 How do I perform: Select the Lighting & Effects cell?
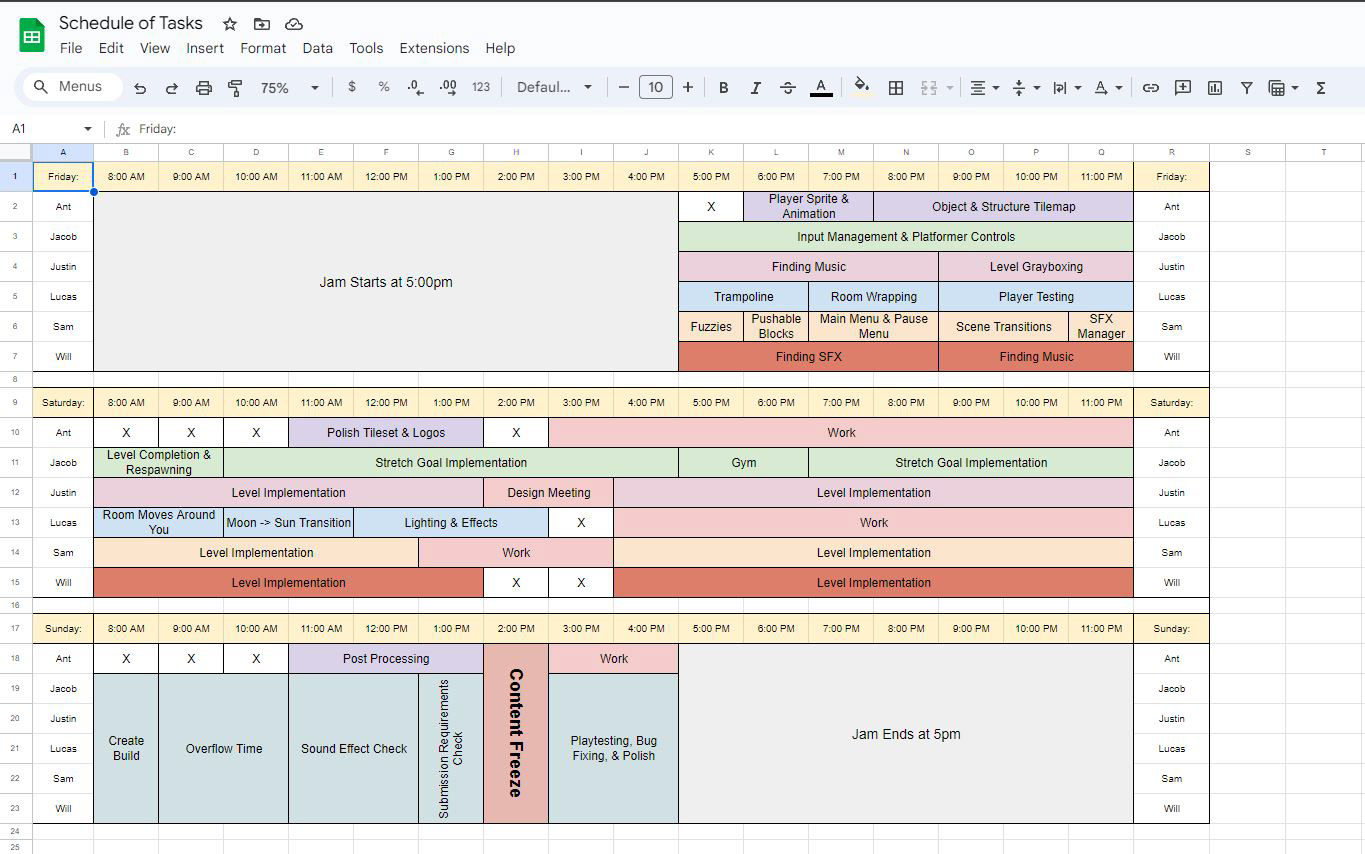(x=451, y=523)
